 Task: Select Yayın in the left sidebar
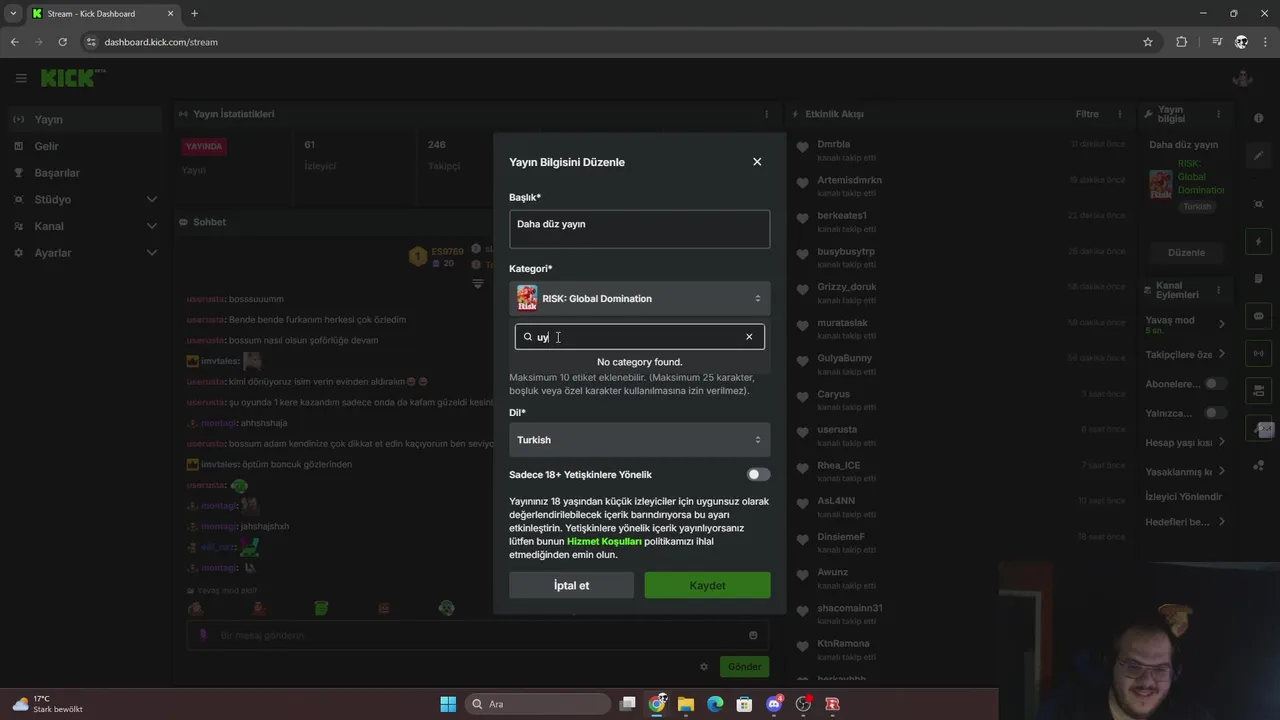click(85, 119)
